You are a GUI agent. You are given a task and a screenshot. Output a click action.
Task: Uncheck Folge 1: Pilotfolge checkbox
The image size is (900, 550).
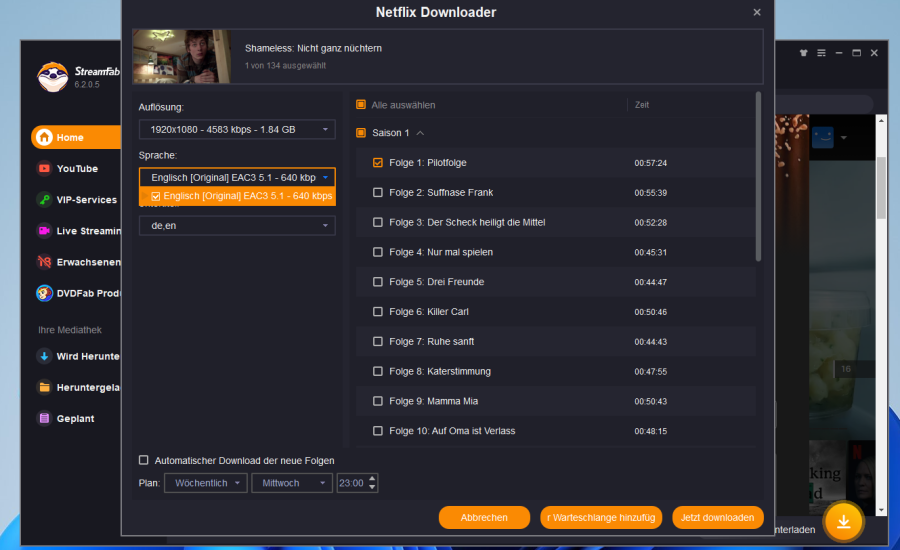(378, 163)
